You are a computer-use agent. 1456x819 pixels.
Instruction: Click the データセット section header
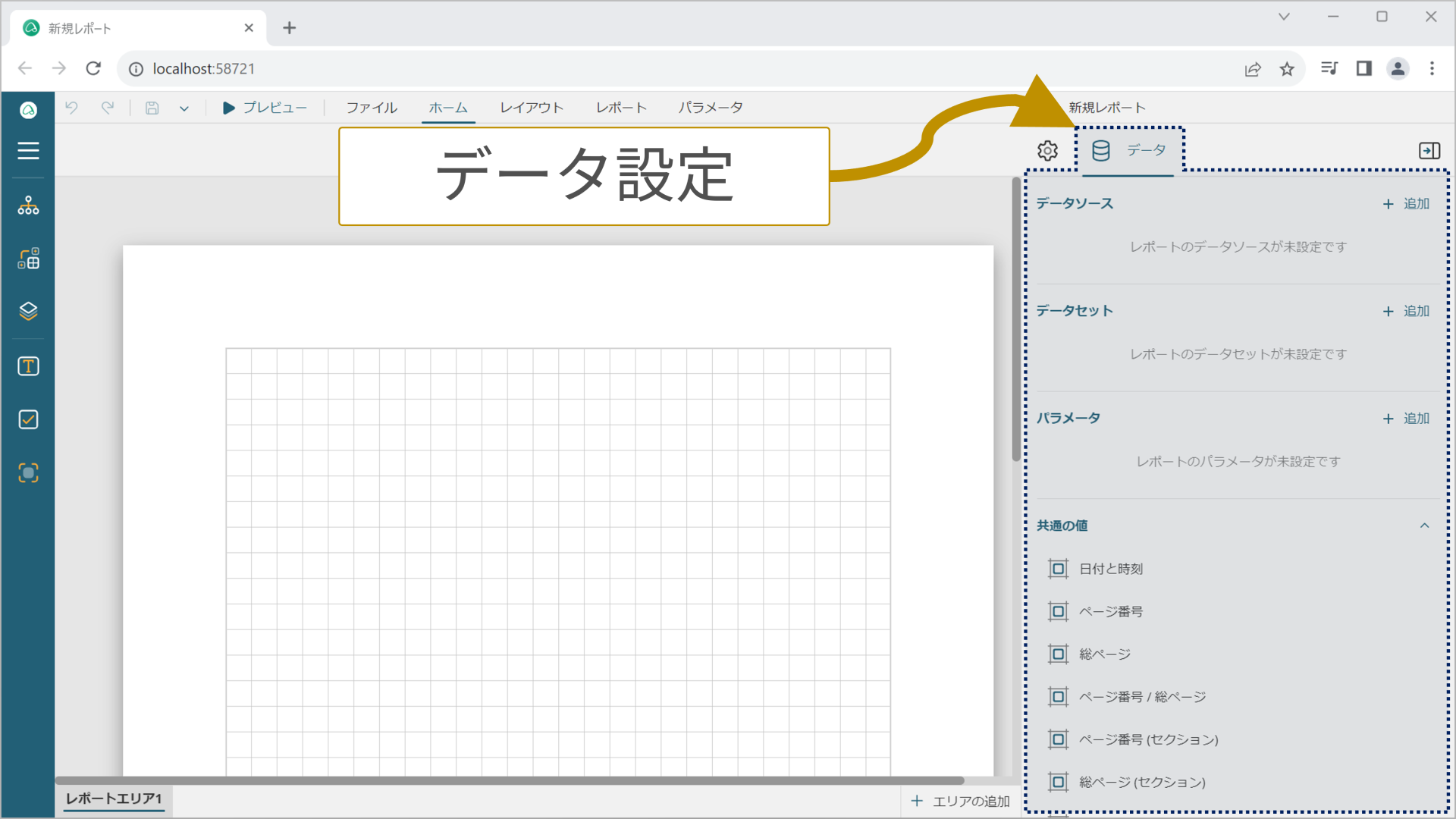point(1075,311)
